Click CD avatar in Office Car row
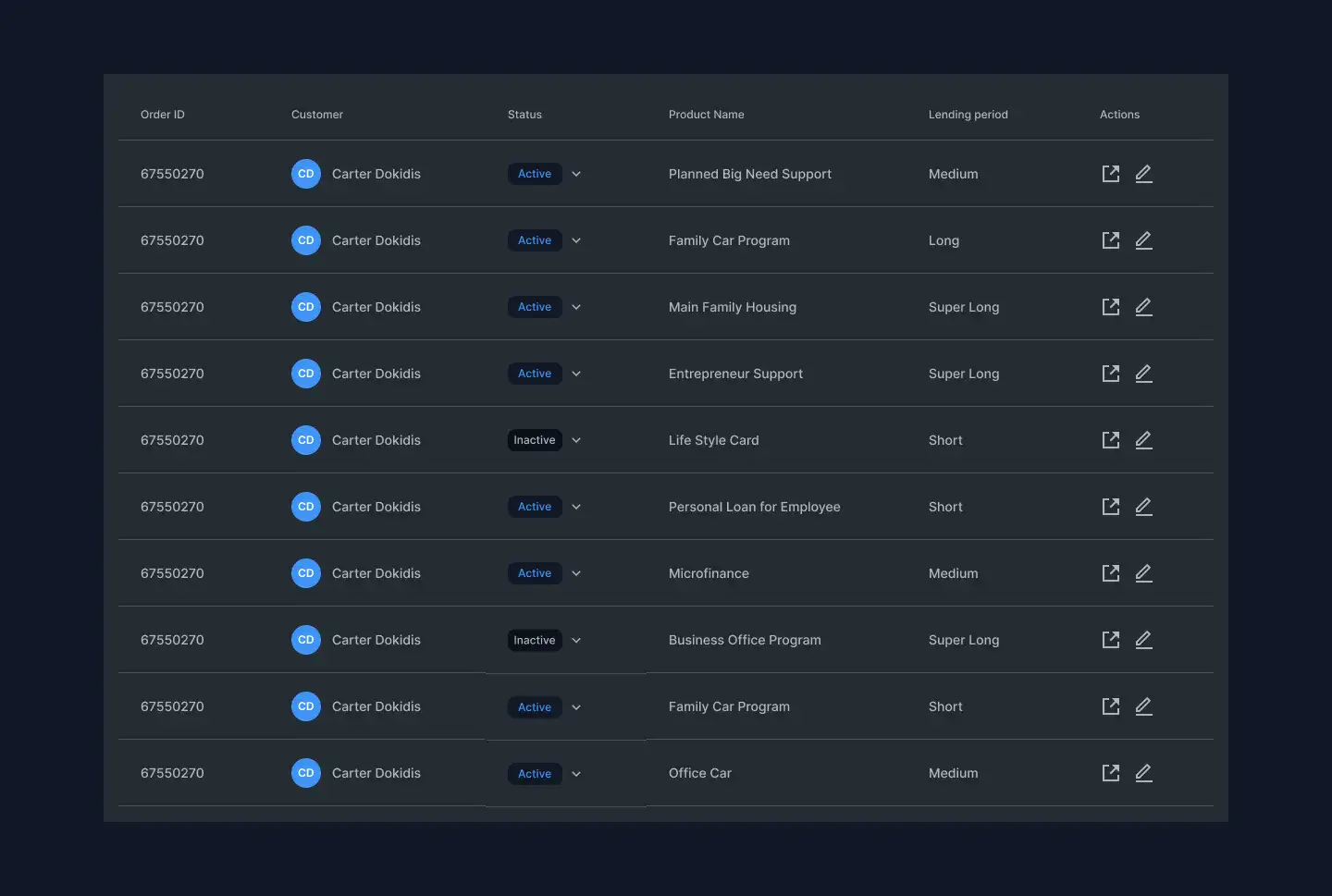 point(306,773)
